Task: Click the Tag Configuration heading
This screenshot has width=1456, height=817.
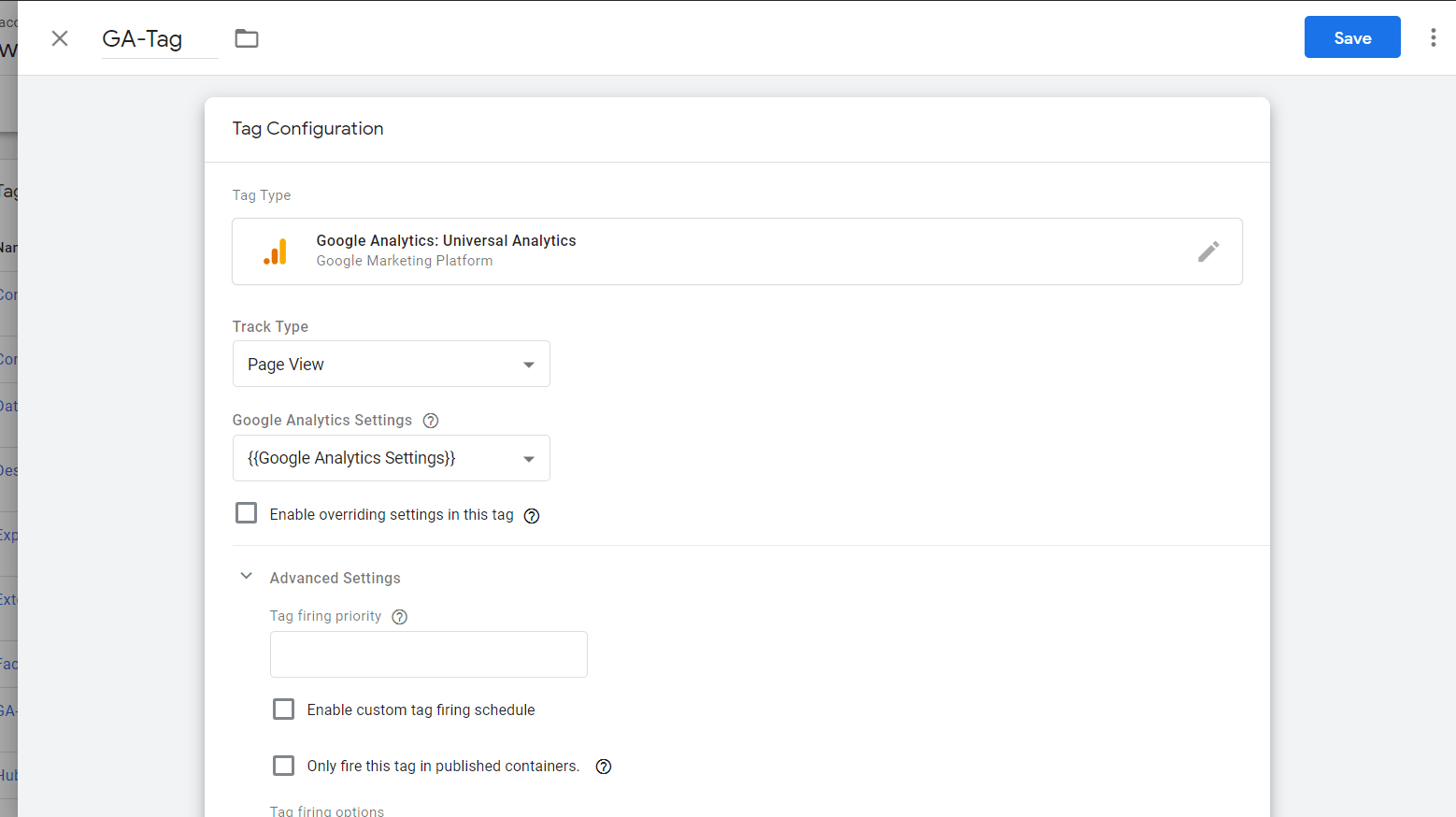Action: point(307,129)
